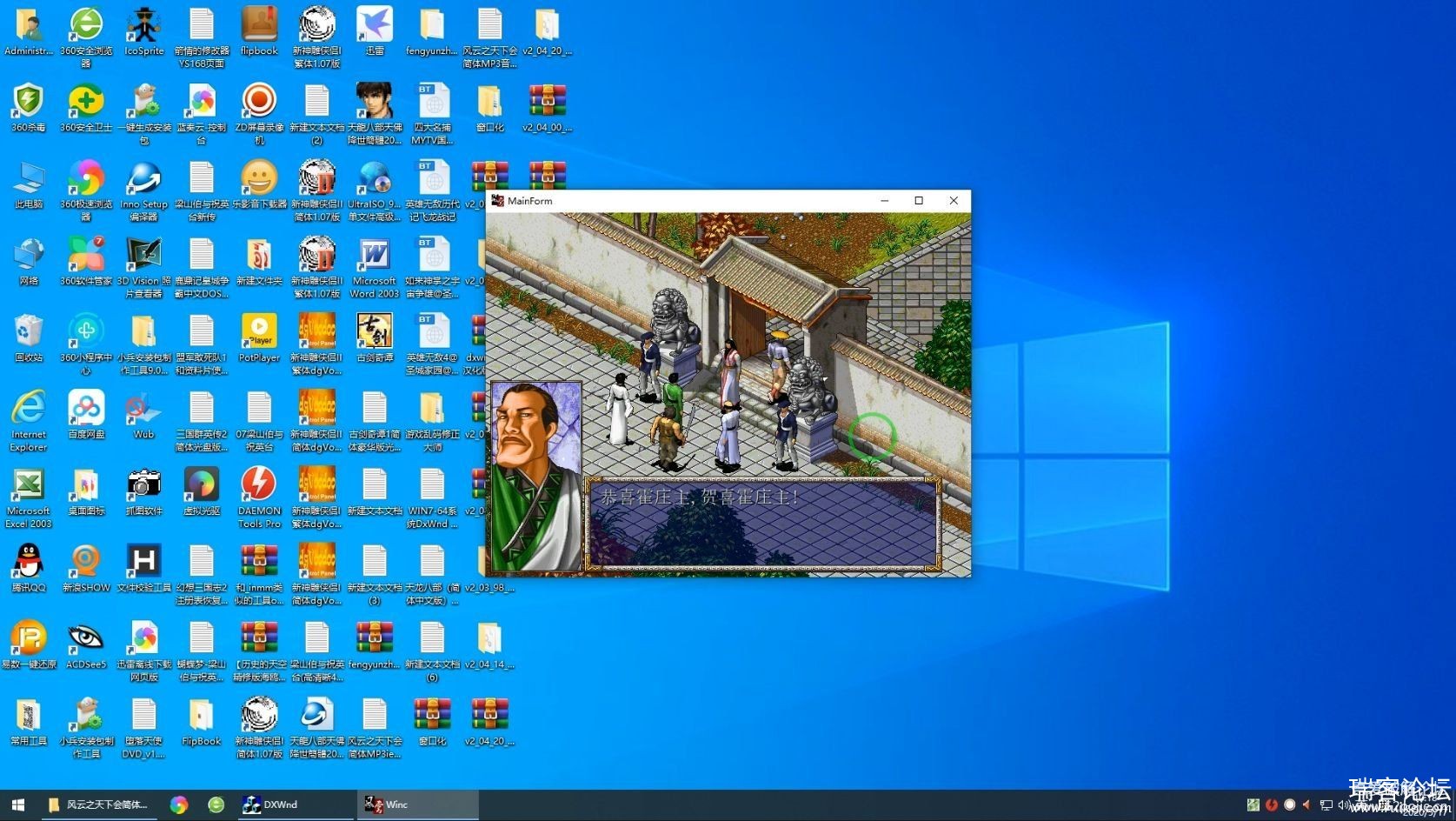Select the 新建文件夹 desktop icon

coord(259,261)
